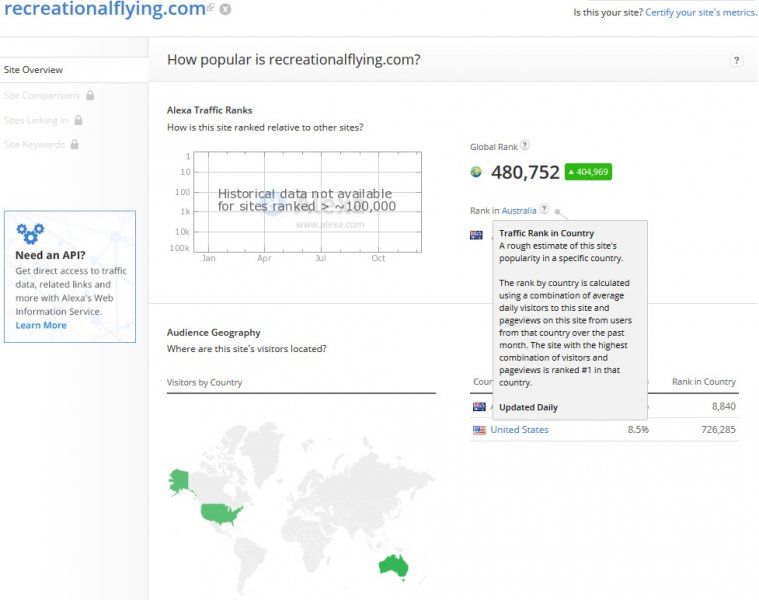The width and height of the screenshot is (759, 600).
Task: Open the question mark help box in header
Action: pos(736,60)
